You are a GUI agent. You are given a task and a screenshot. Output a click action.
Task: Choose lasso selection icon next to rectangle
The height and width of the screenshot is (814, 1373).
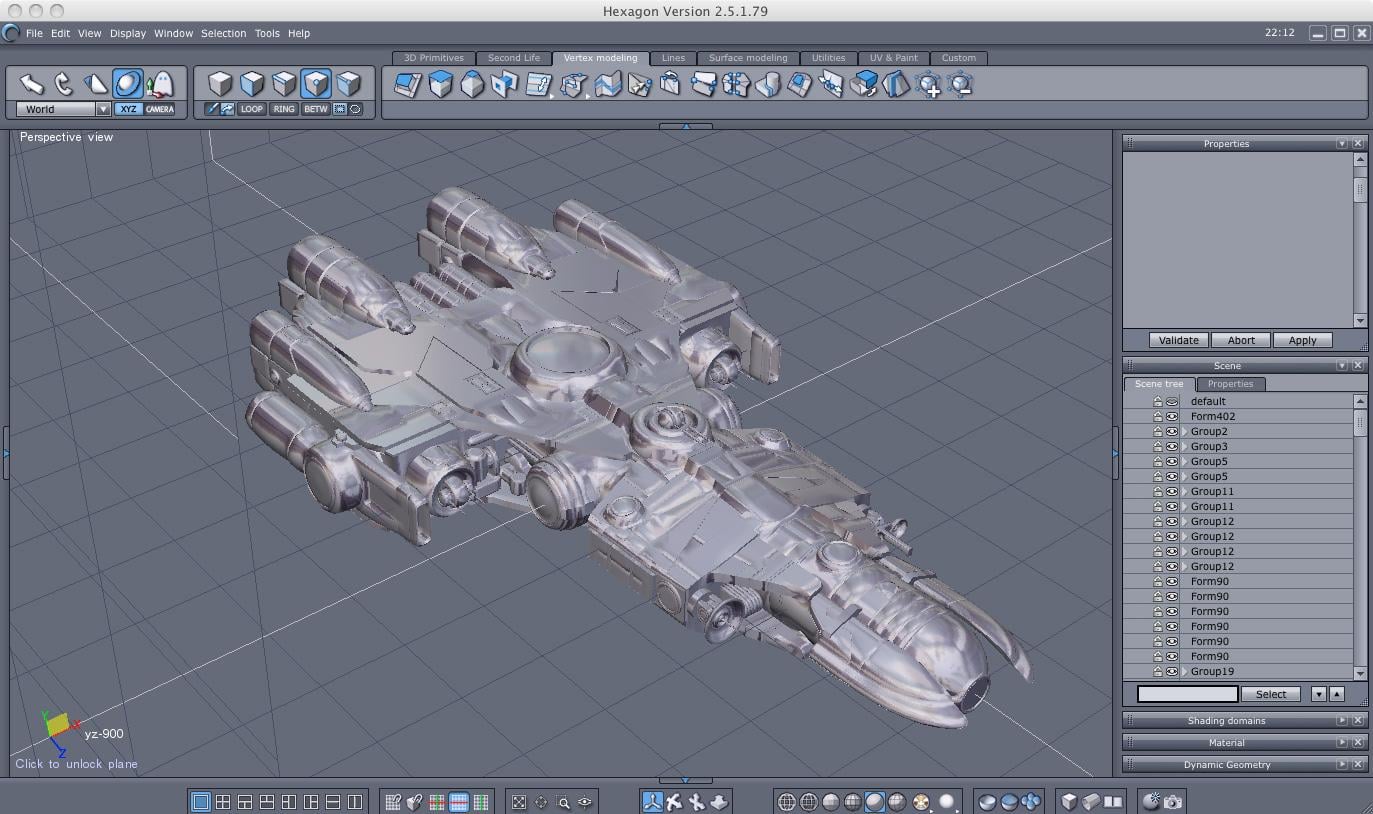[355, 109]
